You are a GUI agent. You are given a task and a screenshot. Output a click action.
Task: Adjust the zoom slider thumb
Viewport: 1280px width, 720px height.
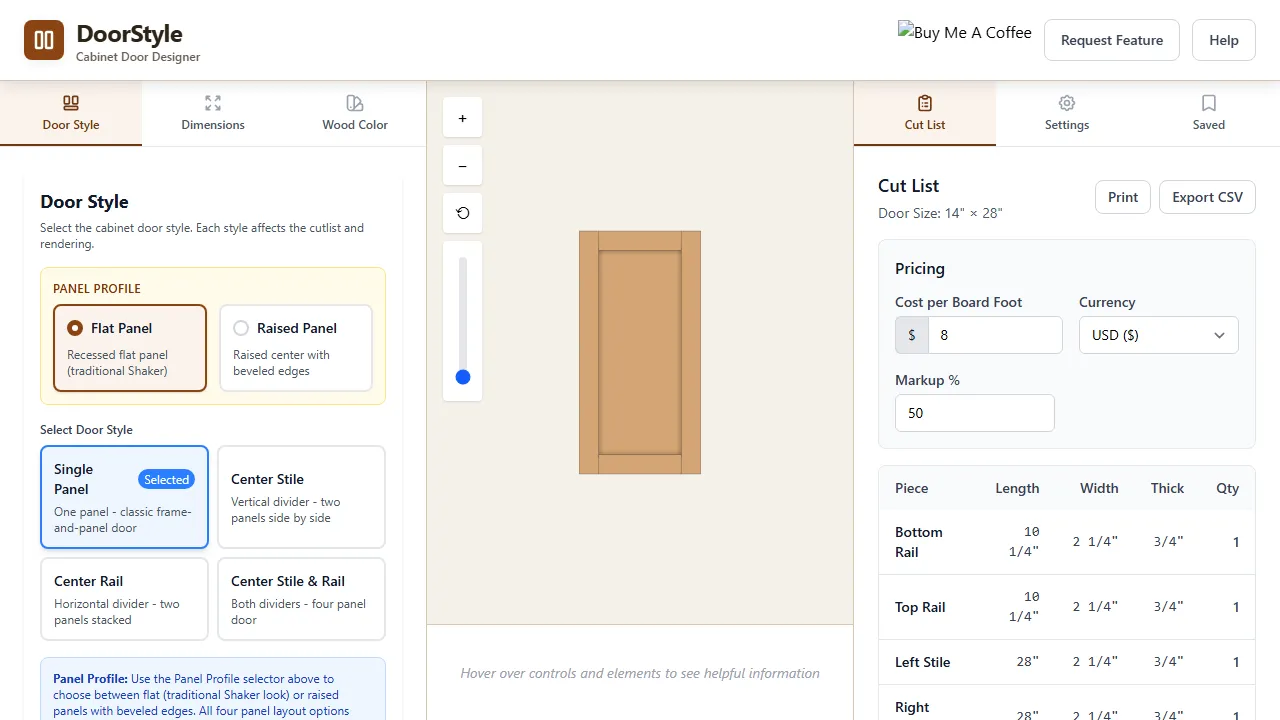(x=462, y=377)
